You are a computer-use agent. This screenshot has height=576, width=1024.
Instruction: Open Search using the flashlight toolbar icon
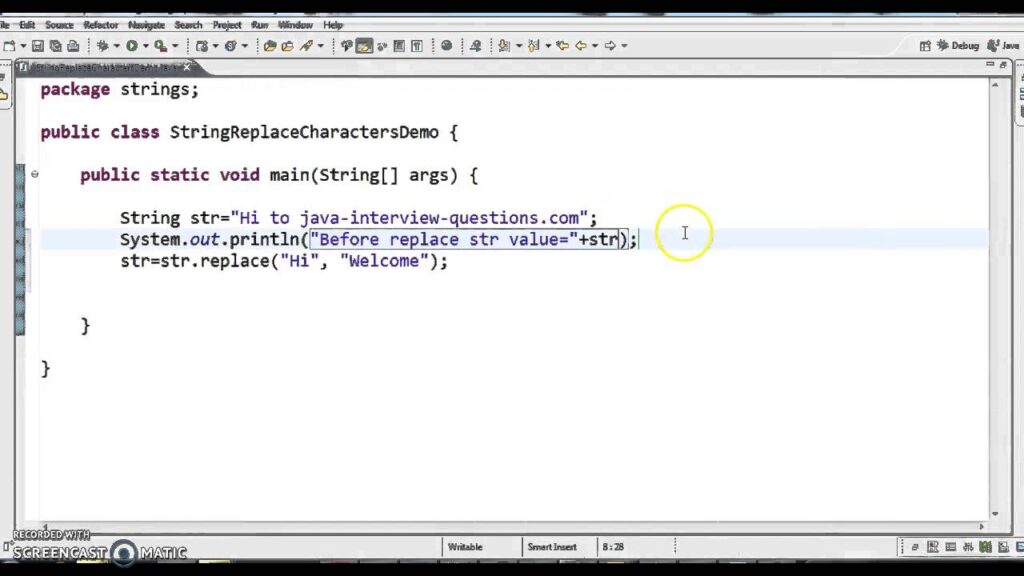tap(477, 45)
